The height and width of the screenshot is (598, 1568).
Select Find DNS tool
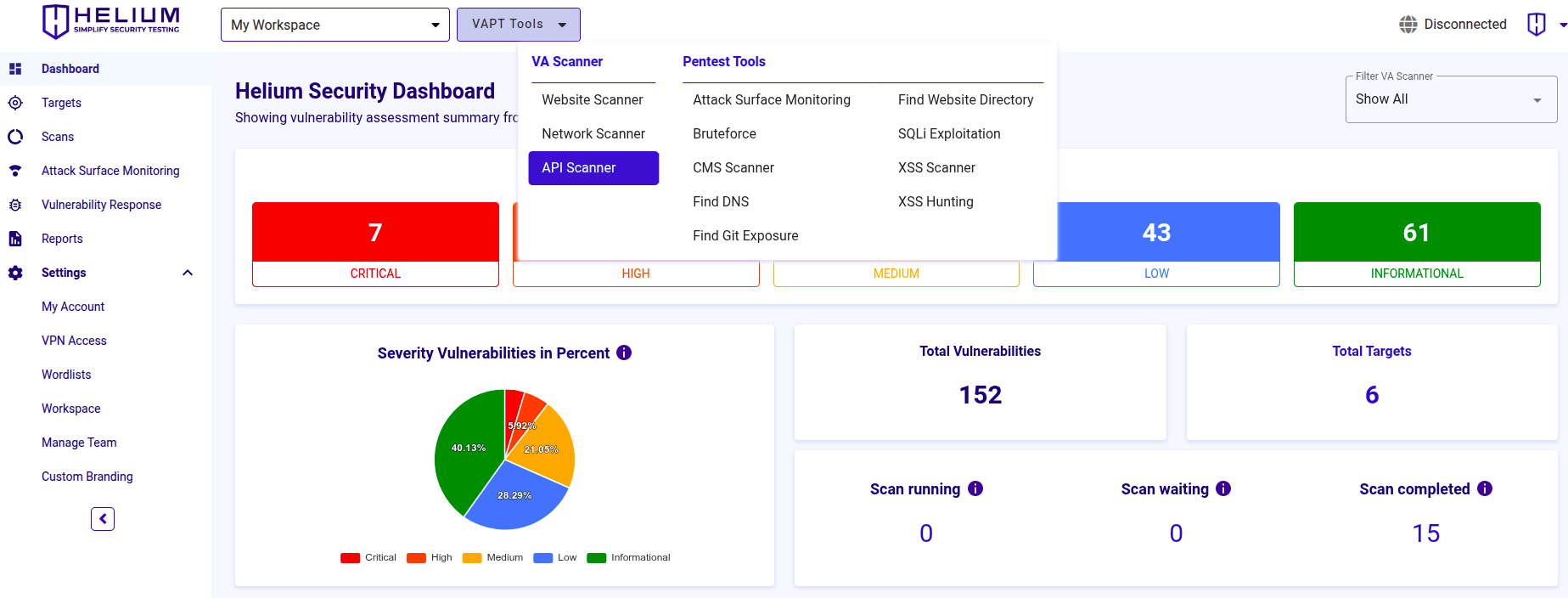(x=721, y=201)
